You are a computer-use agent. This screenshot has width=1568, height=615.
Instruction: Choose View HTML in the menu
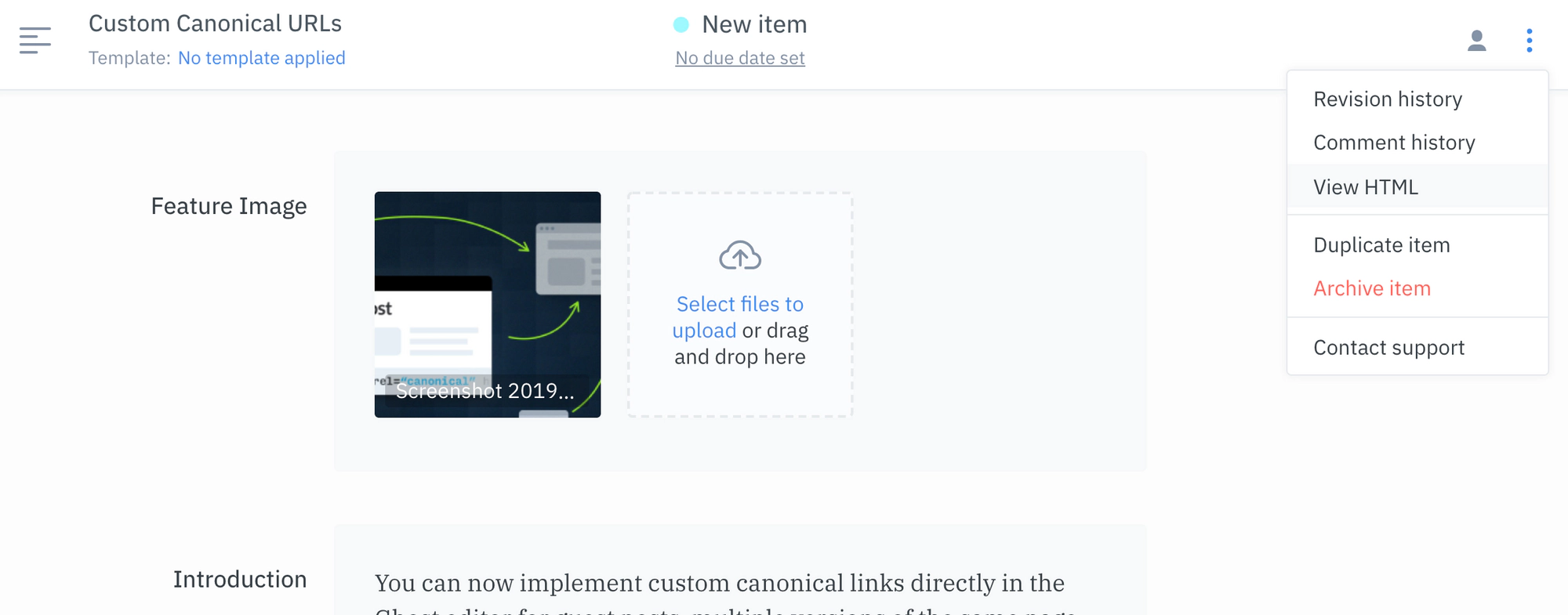pyautogui.click(x=1366, y=187)
